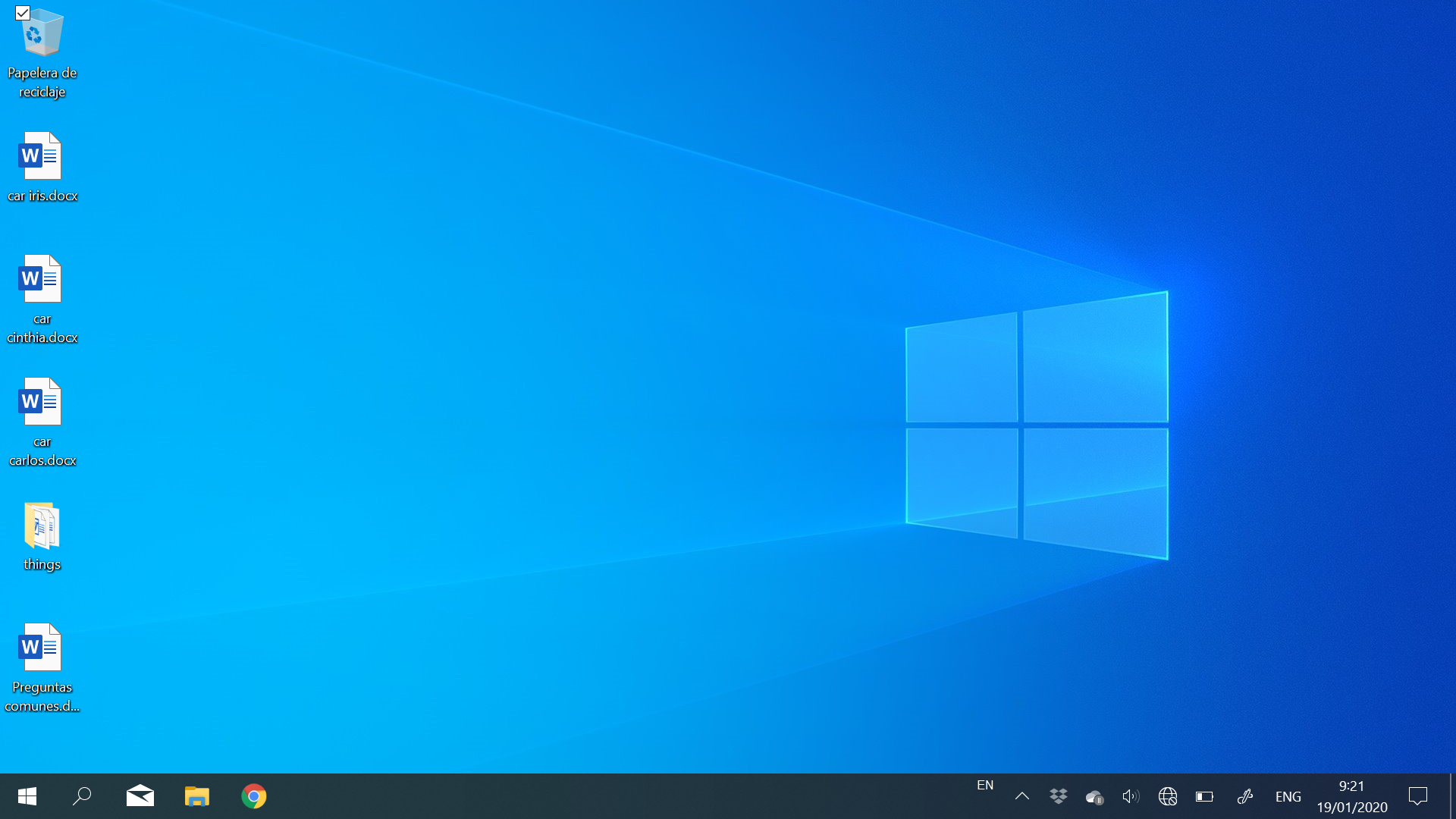Open the Action Center notifications icon
This screenshot has width=1456, height=819.
tap(1418, 796)
